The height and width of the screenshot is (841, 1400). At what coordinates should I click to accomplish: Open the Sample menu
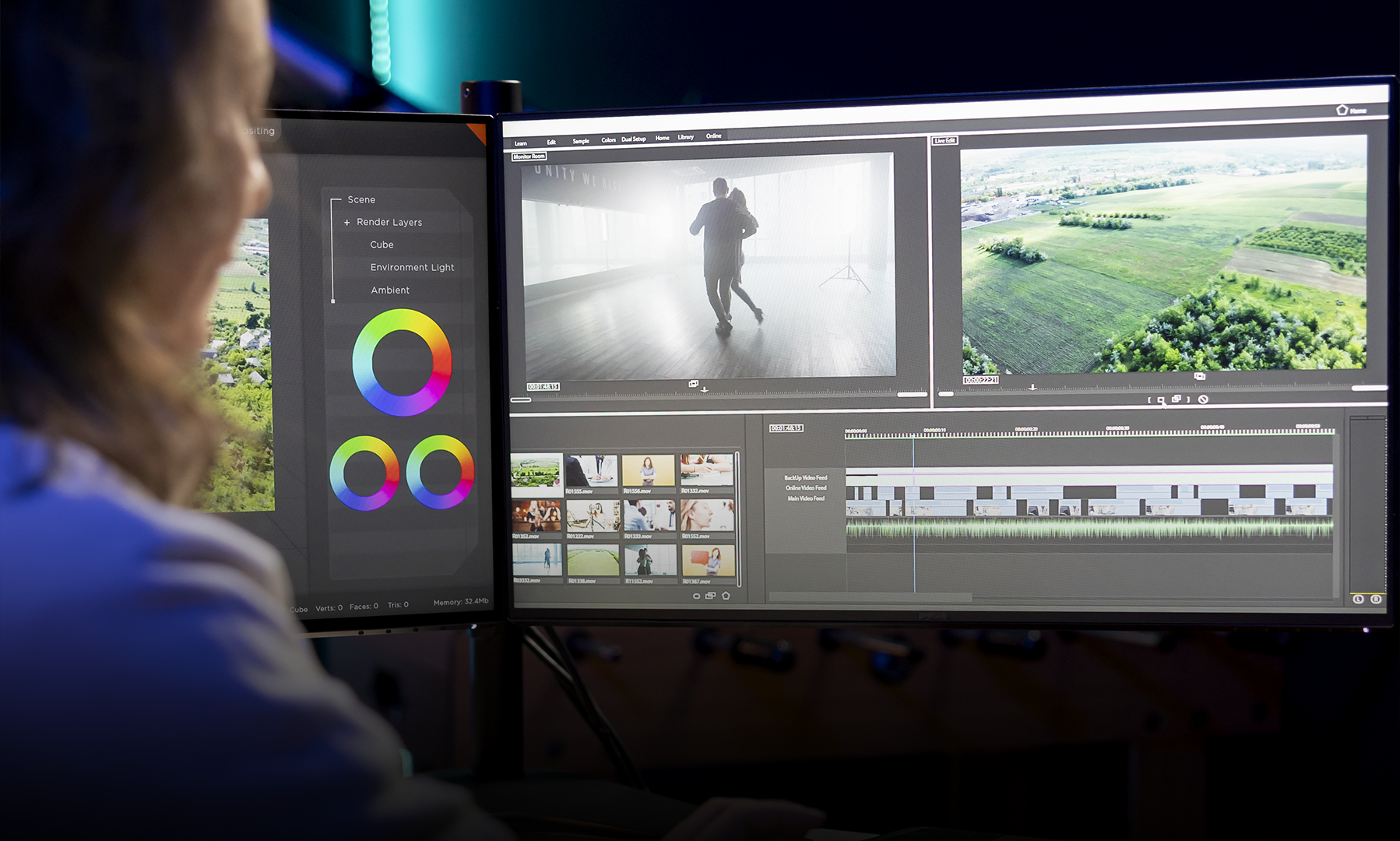tap(581, 141)
